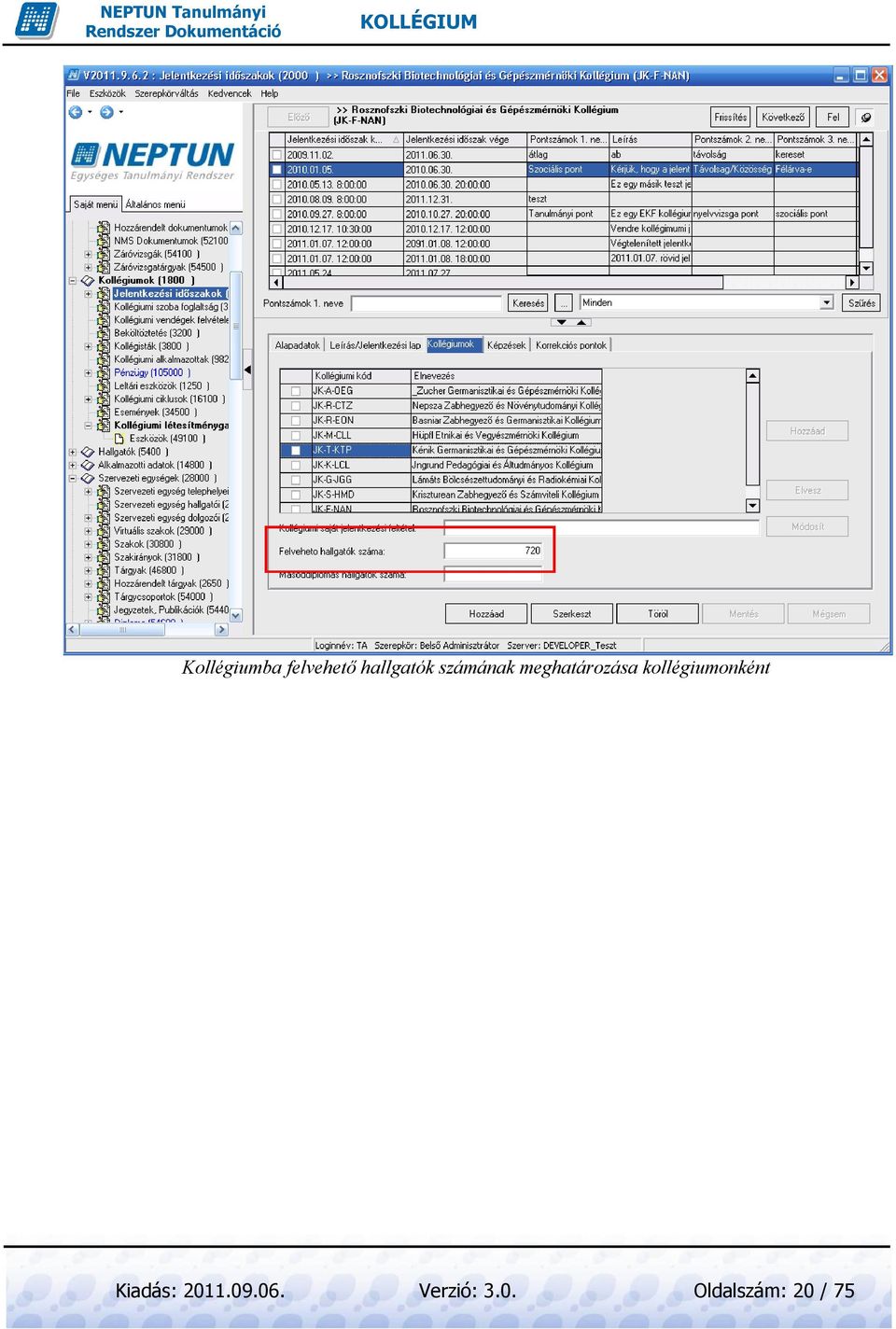
Task: Click the periods table scroll down arrow
Action: coord(866,268)
